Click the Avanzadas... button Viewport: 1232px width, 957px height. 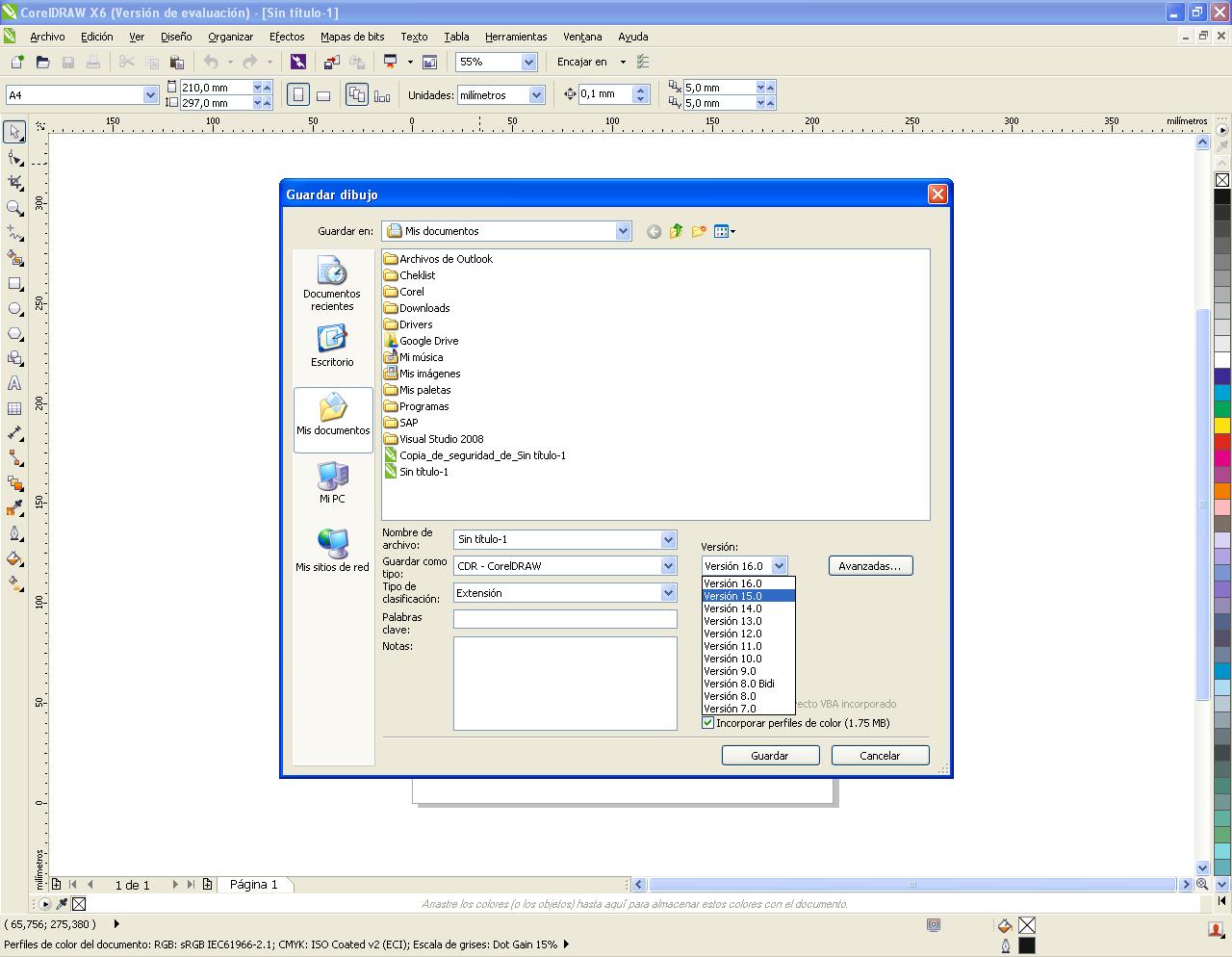point(870,566)
